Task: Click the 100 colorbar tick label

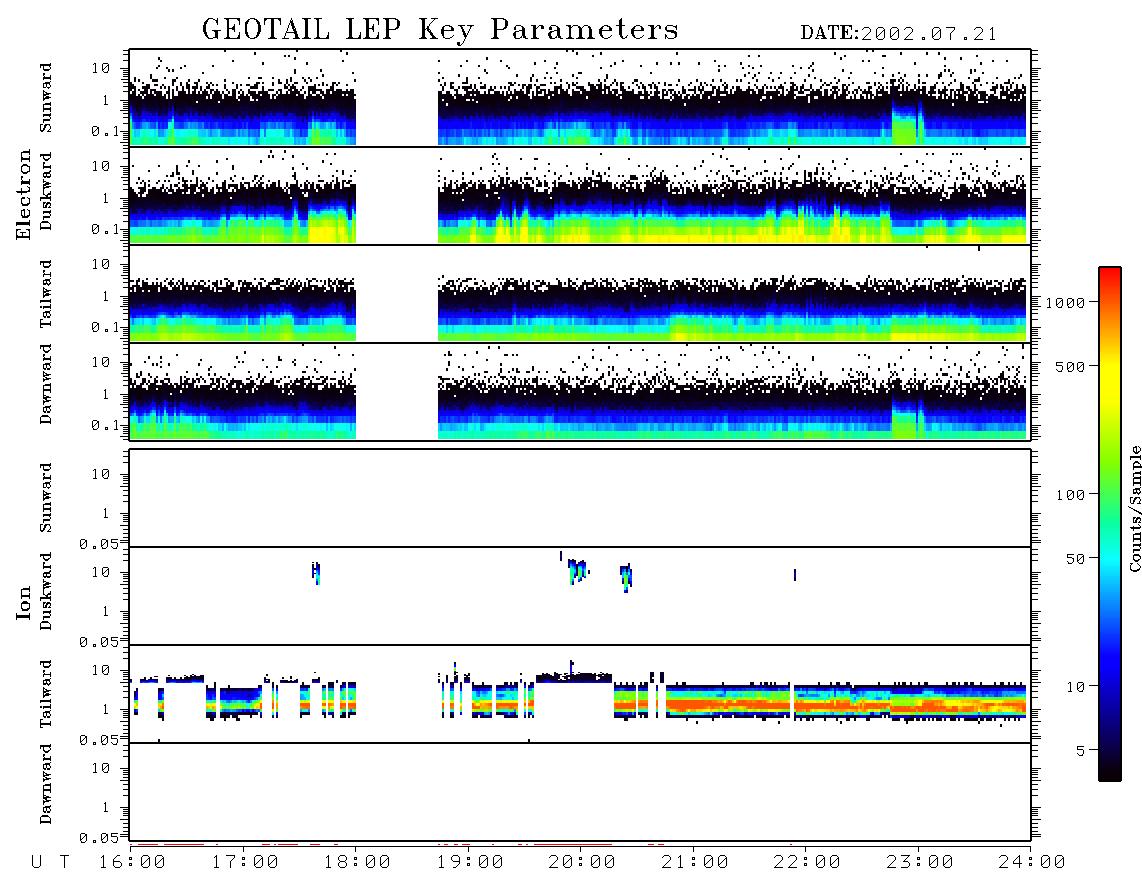Action: 1070,495
